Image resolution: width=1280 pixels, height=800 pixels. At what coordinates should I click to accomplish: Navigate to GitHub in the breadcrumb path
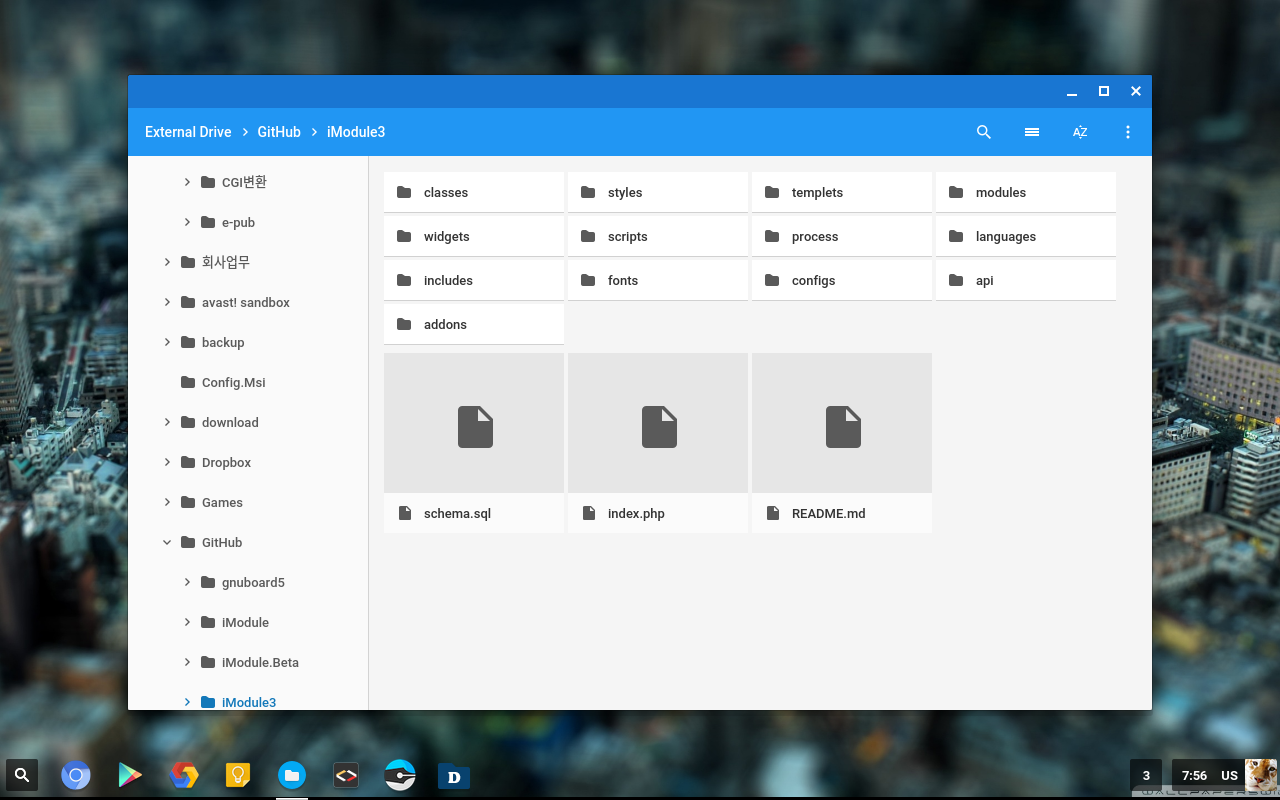tap(279, 132)
